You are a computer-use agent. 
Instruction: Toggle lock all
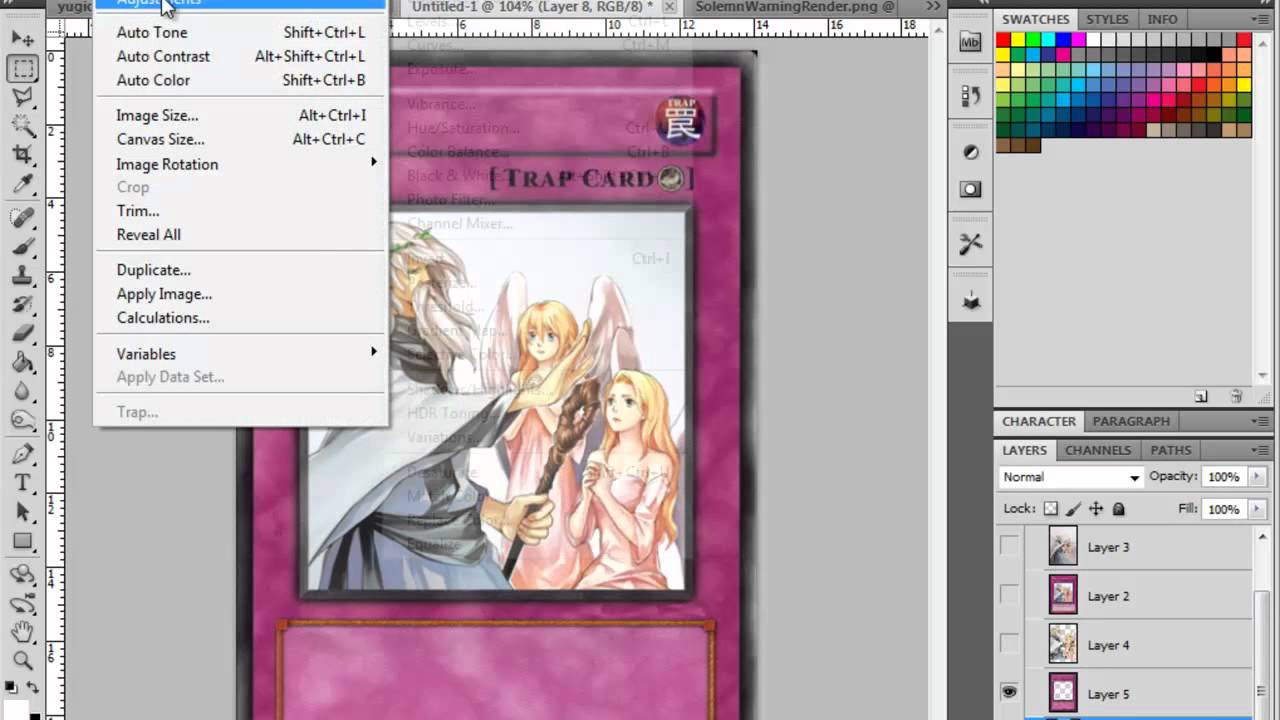1119,509
